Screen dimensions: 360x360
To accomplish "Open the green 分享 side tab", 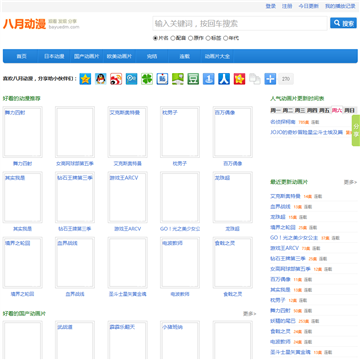I will coord(356,130).
